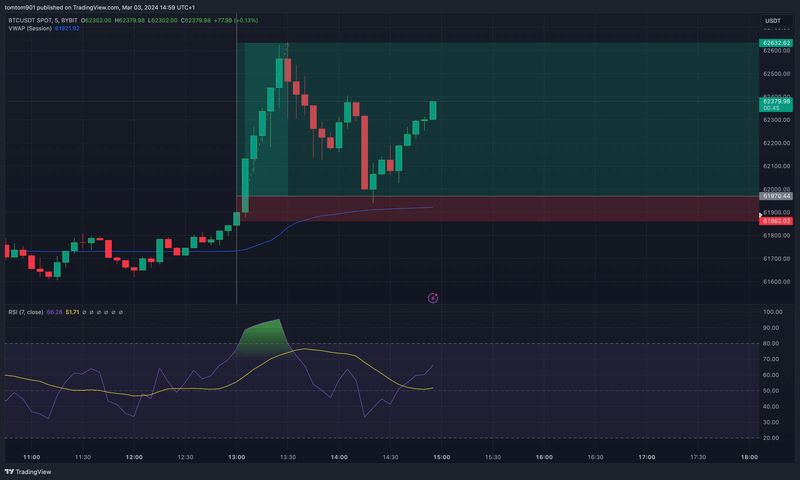This screenshot has width=800, height=480.
Task: Click the RSI axis 20.00 level label
Action: click(771, 438)
